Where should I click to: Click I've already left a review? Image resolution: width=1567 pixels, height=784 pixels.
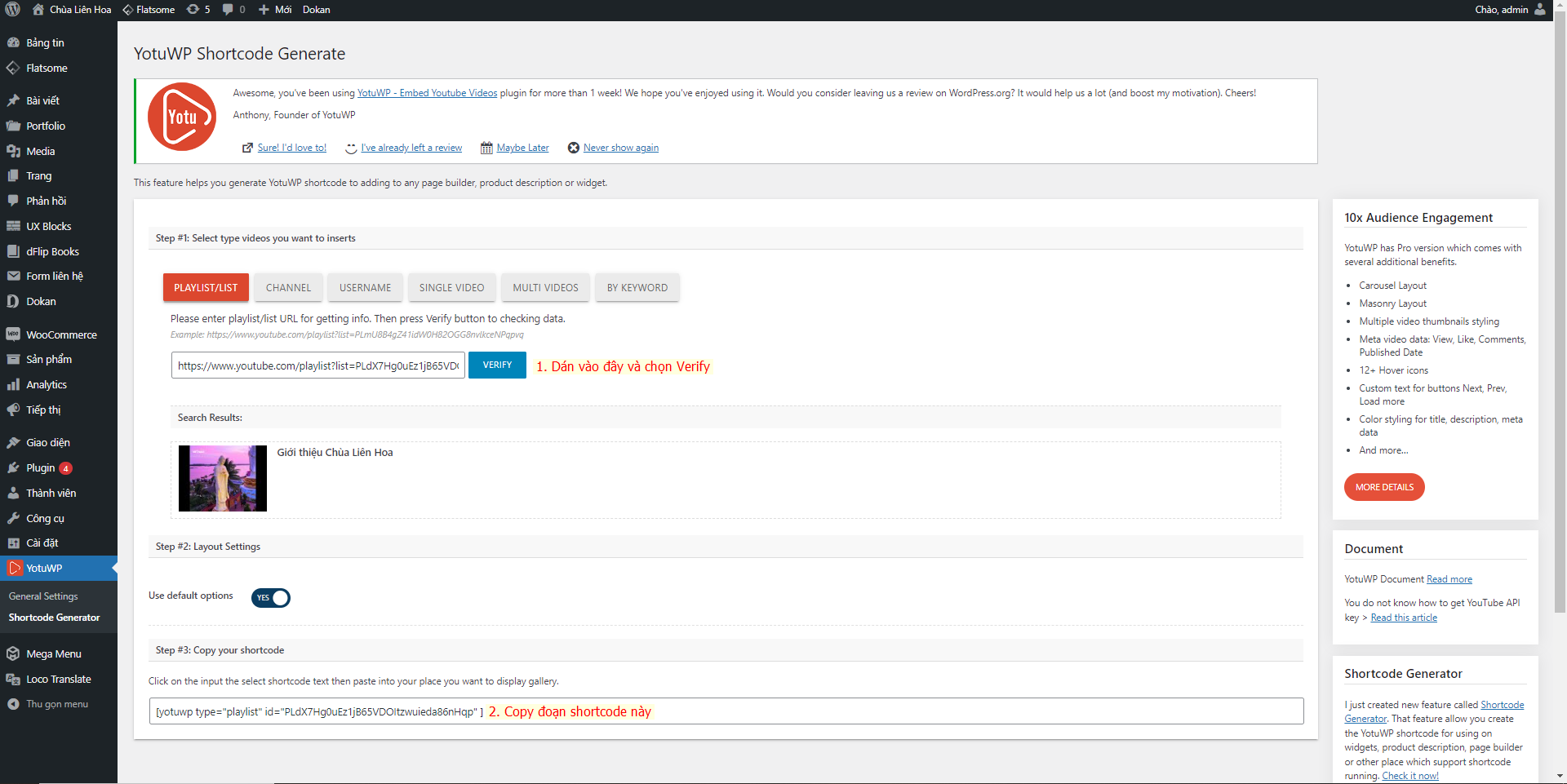411,148
